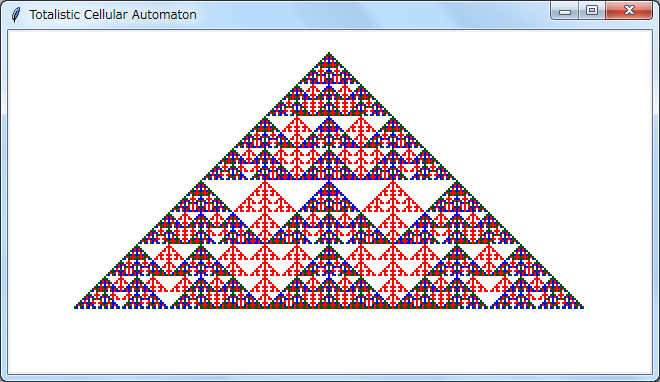Image resolution: width=660 pixels, height=382 pixels.
Task: Maximize the Totalistic Cellular Automaton window
Action: pos(592,11)
